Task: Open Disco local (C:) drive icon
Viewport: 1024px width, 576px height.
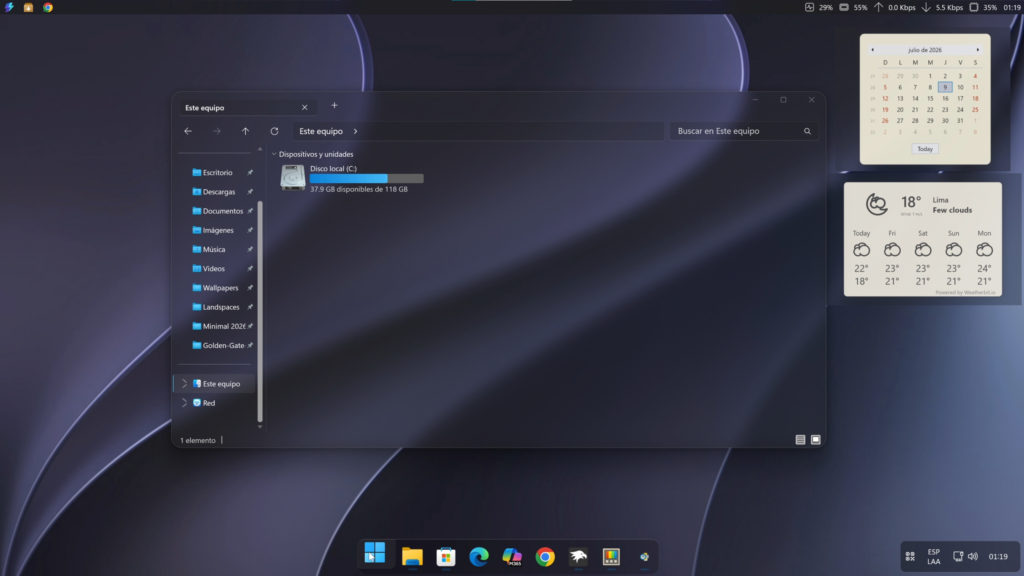Action: [293, 178]
